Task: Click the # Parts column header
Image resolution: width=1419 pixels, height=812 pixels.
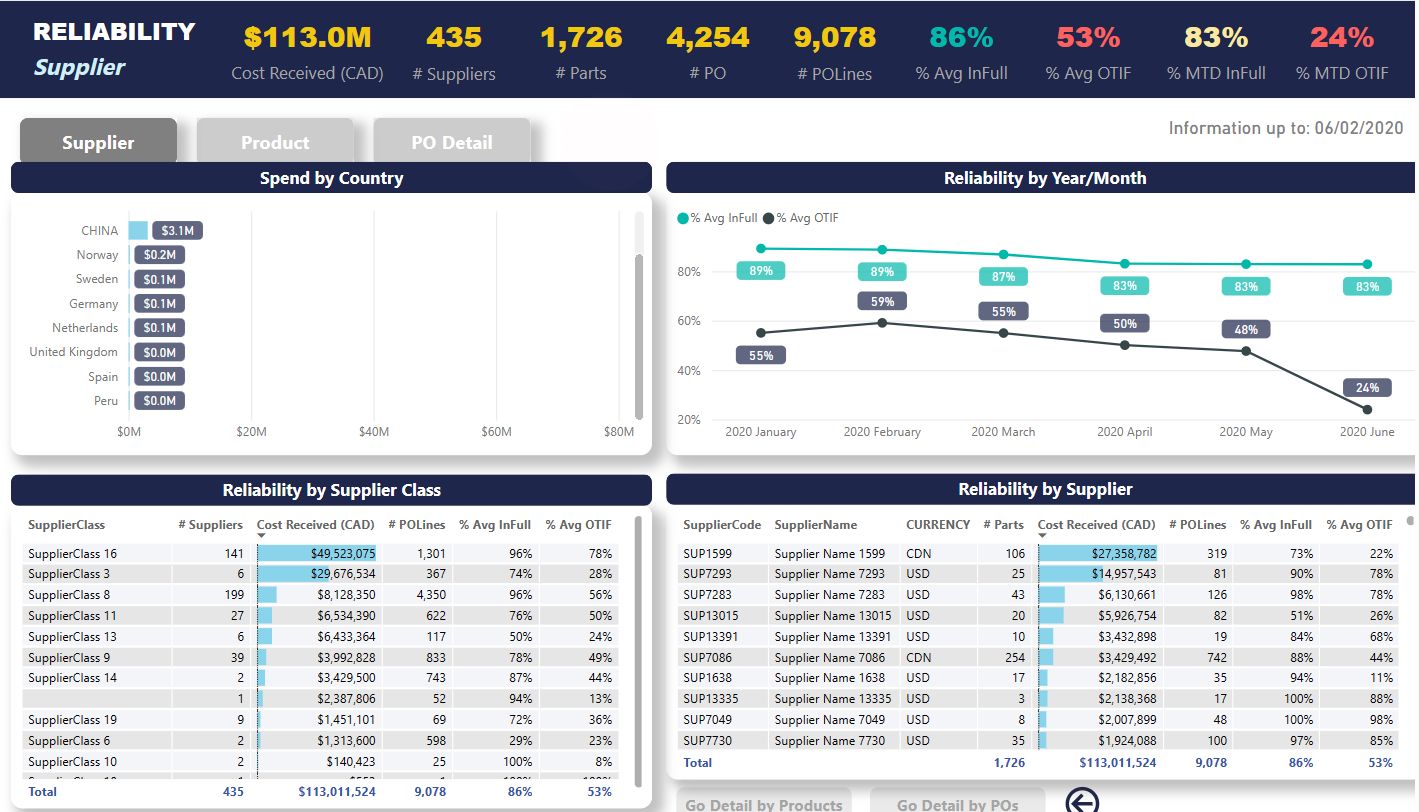Action: pos(1004,524)
